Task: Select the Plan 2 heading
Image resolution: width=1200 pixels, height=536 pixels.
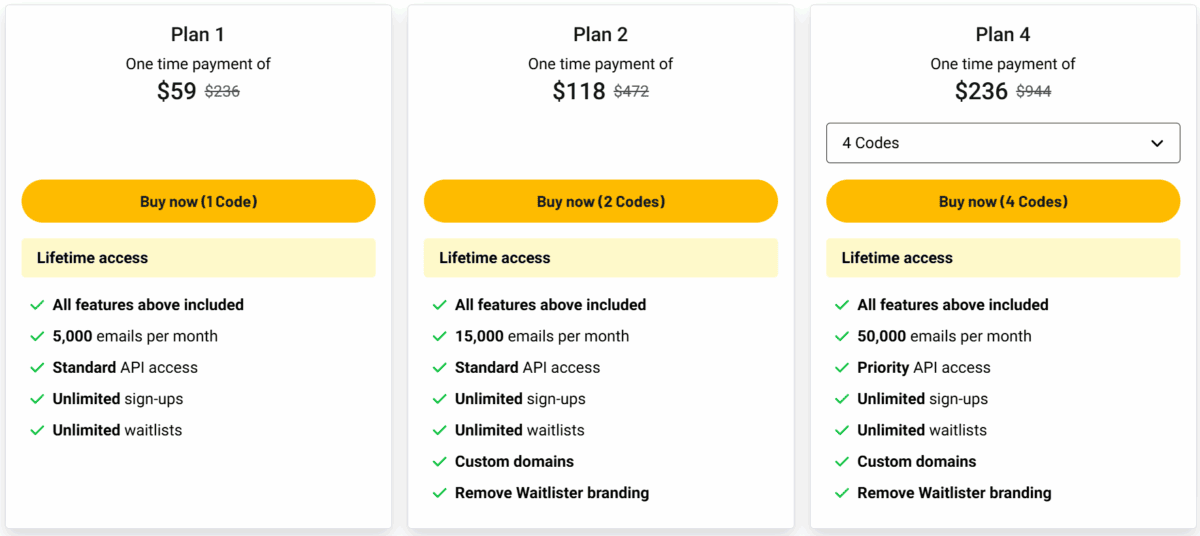Action: (x=600, y=34)
